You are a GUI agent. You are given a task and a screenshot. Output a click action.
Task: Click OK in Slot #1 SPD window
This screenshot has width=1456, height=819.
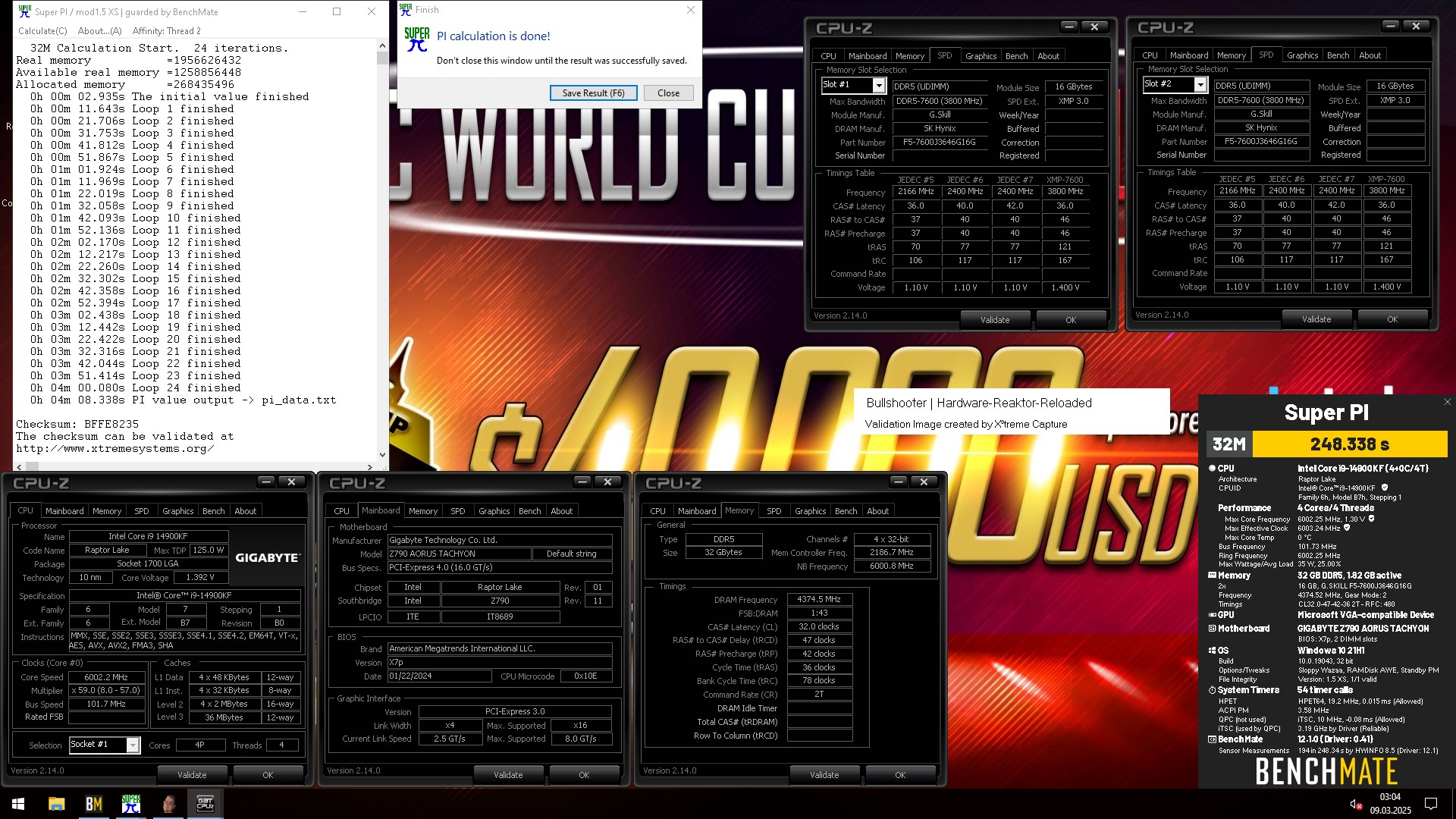click(x=1071, y=320)
